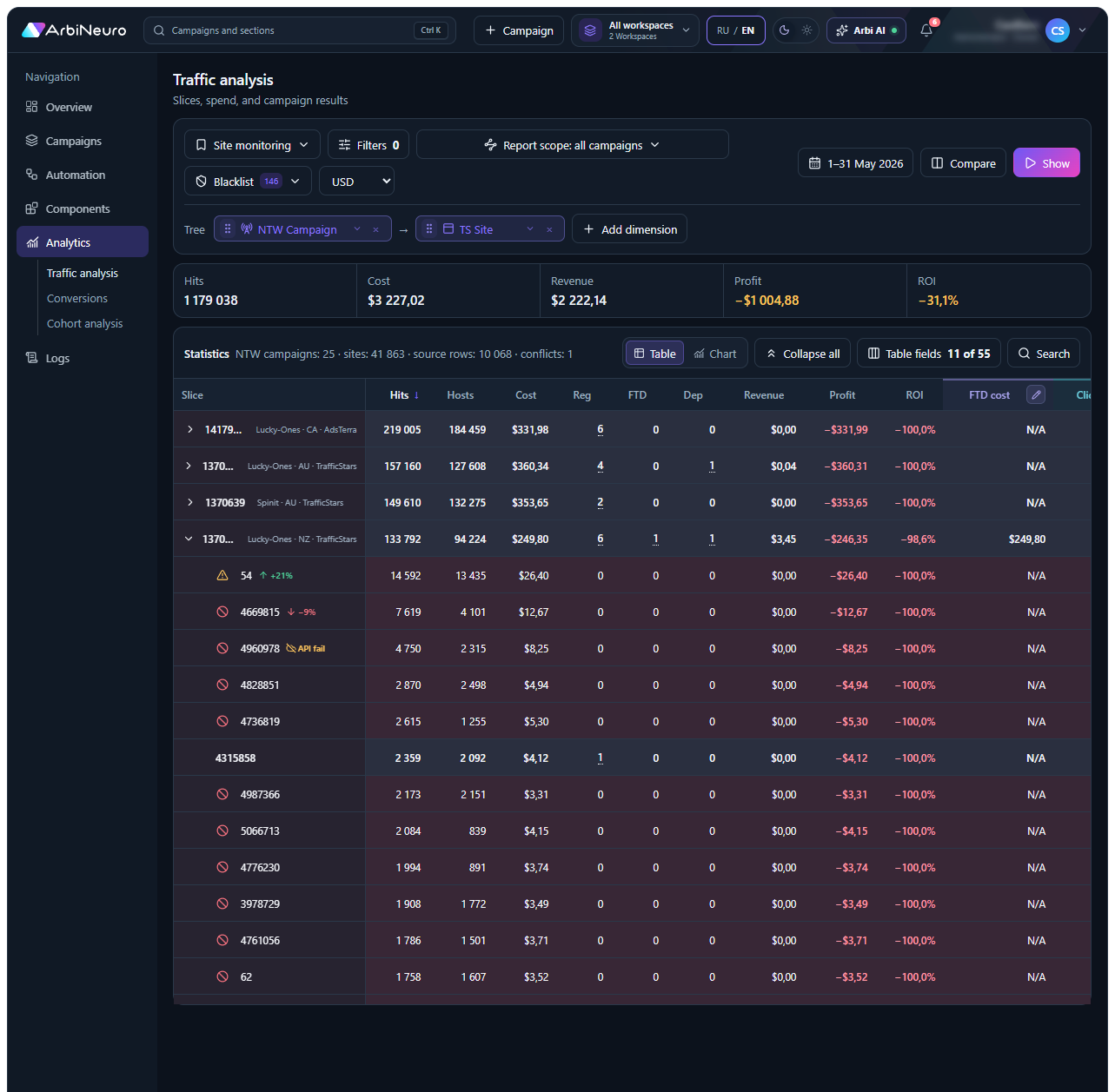Click Collapse all button
This screenshot has width=1115, height=1092.
[803, 354]
